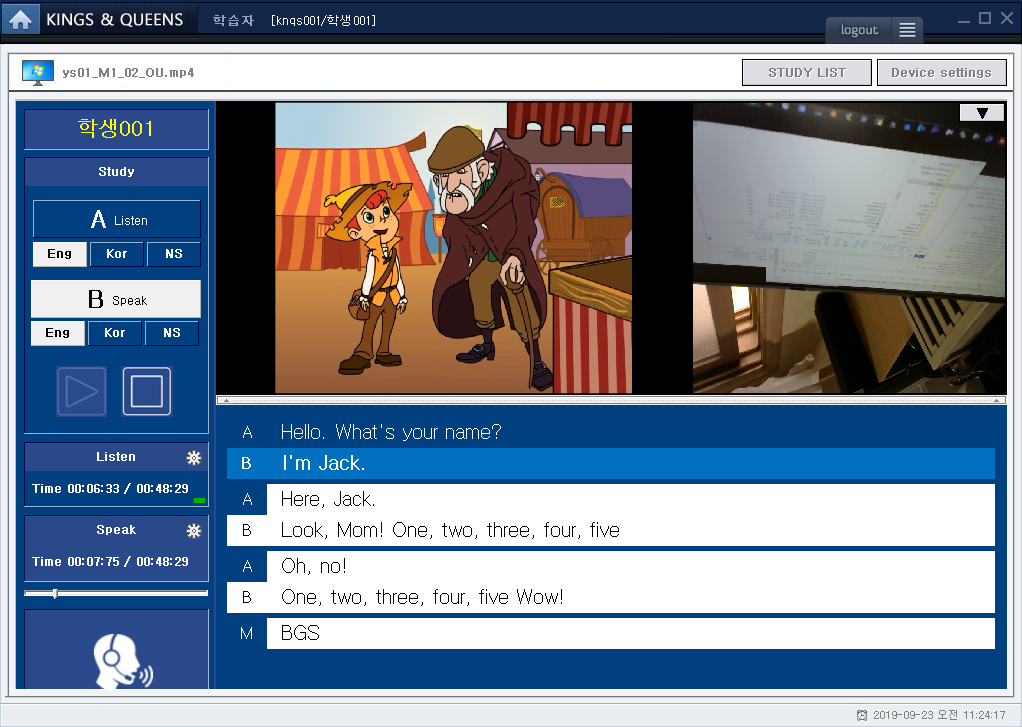
Task: Open Speak settings gear
Action: tap(194, 531)
